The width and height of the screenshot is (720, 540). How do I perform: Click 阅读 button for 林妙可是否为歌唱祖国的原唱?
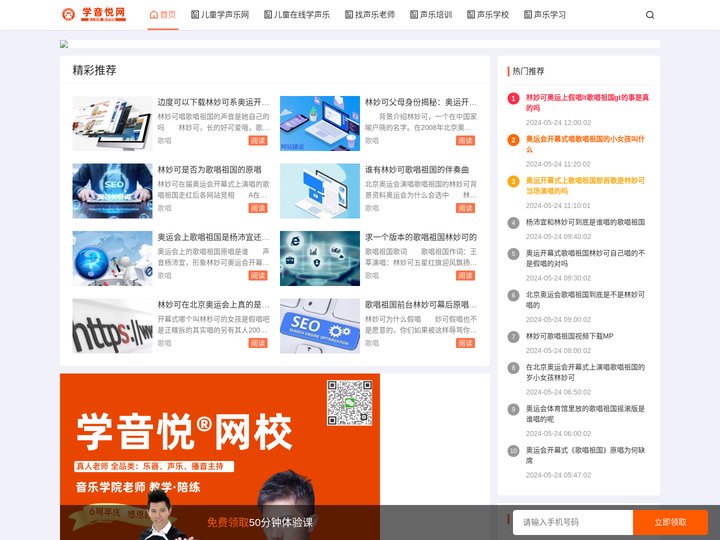(258, 208)
